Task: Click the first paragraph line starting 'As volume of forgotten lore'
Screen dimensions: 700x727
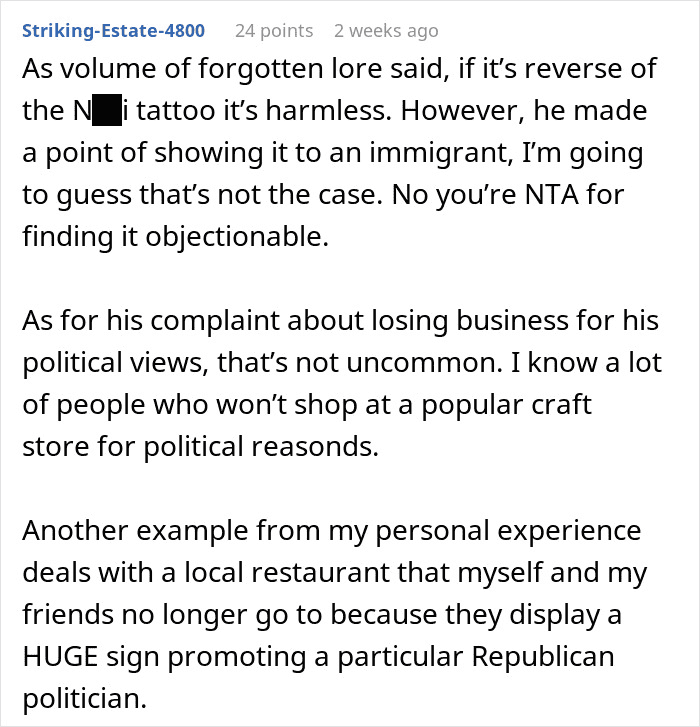Action: [339, 69]
